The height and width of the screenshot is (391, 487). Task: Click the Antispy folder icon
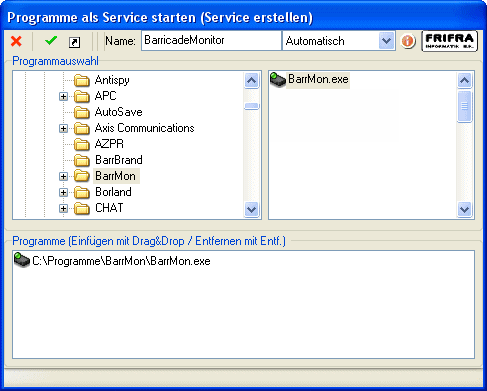[82, 80]
